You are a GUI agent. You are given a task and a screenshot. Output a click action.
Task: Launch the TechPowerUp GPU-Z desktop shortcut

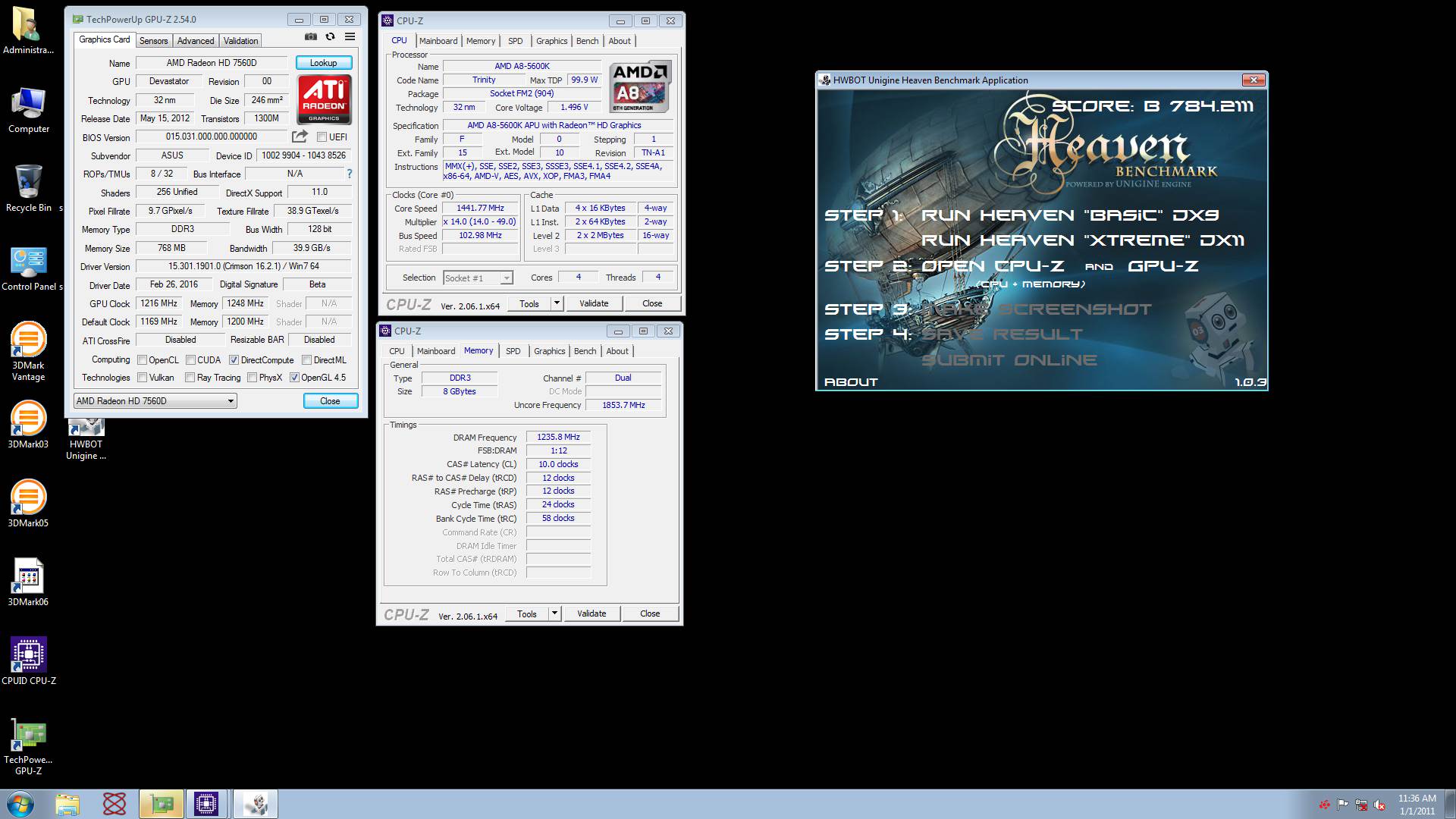pyautogui.click(x=28, y=746)
